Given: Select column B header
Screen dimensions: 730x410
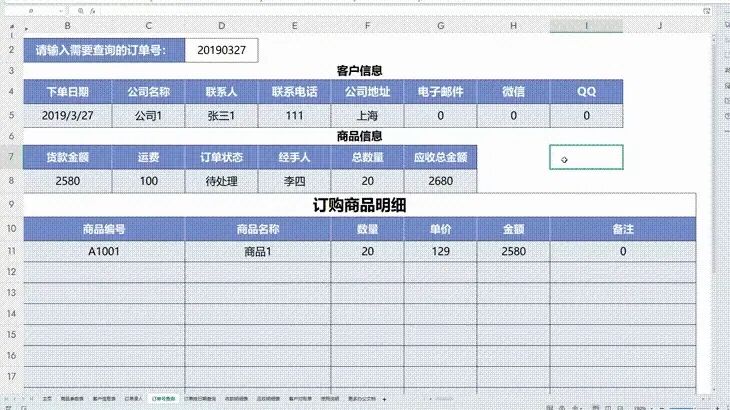Looking at the screenshot, I should tap(67, 25).
